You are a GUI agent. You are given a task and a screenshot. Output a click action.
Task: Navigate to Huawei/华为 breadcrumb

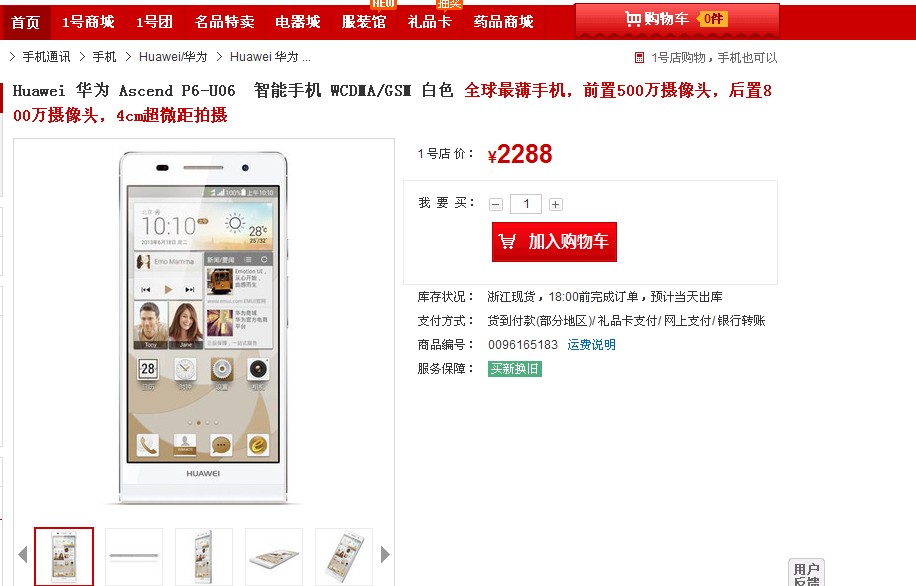173,57
